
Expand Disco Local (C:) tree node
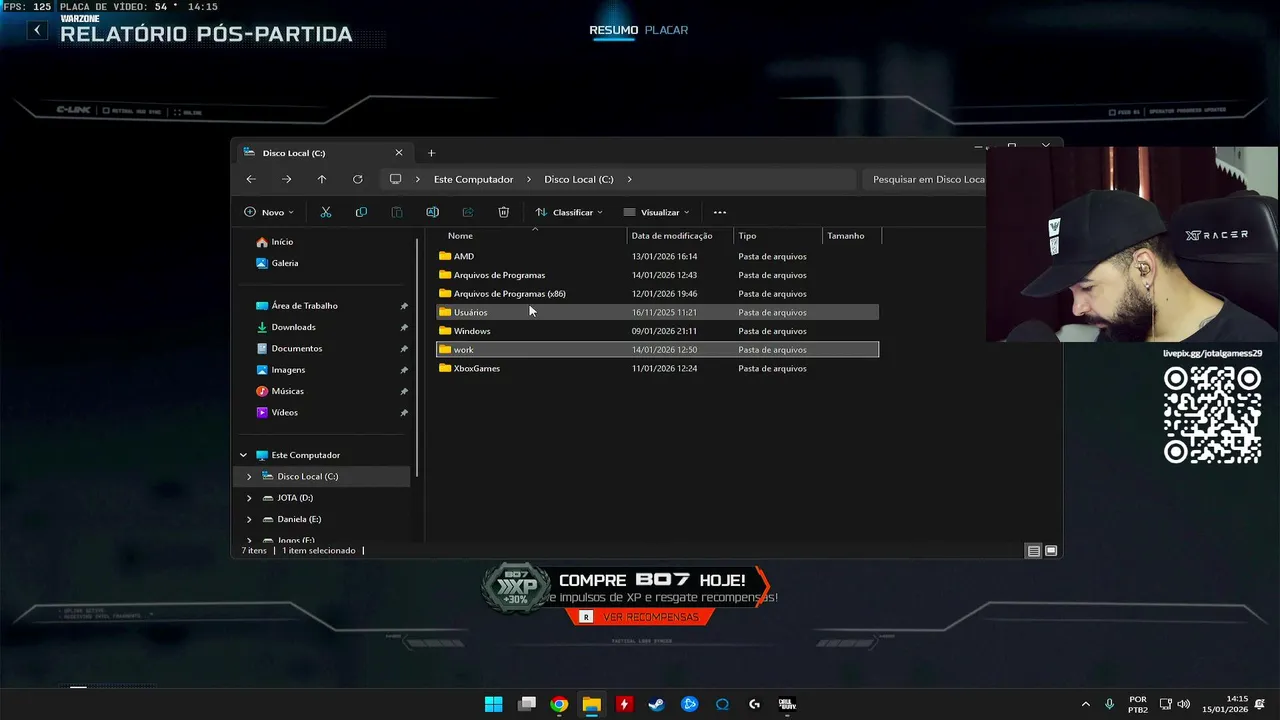pyautogui.click(x=249, y=477)
